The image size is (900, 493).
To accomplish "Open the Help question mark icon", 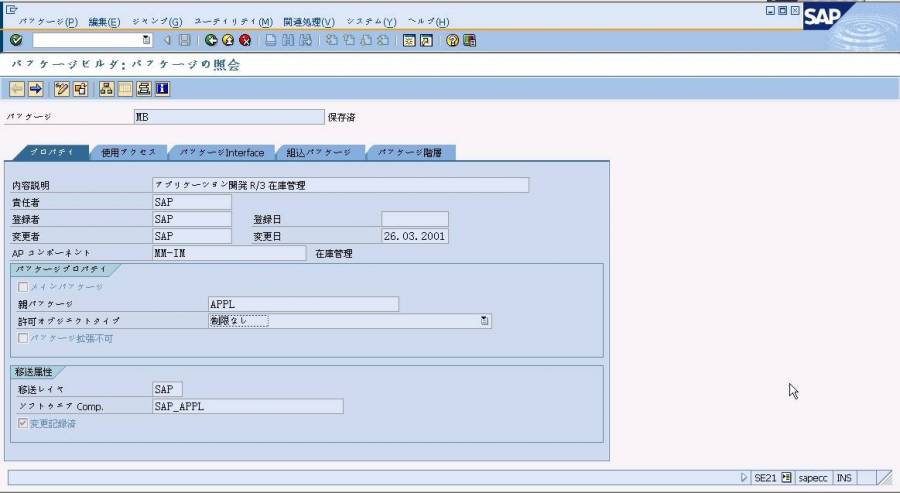I will pyautogui.click(x=452, y=40).
